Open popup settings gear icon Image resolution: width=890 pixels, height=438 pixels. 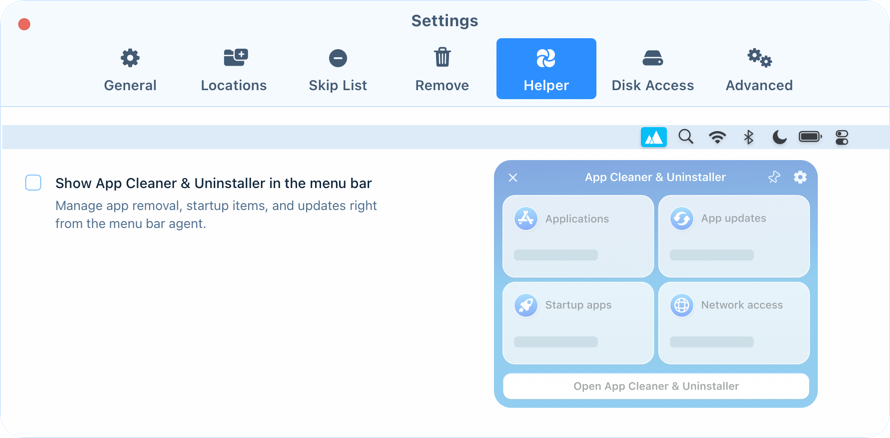tap(800, 177)
